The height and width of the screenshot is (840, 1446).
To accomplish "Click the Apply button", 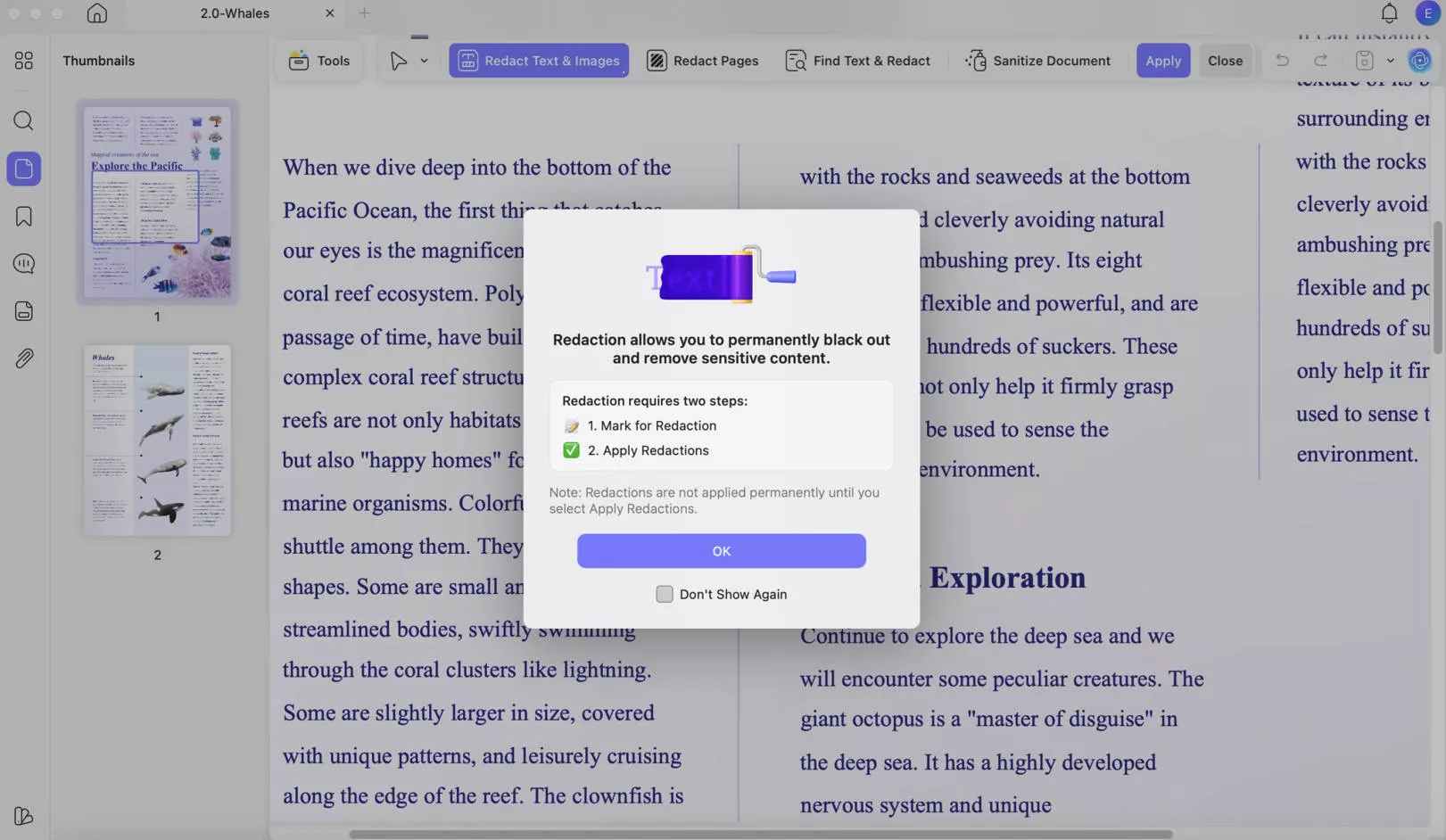I will [1162, 61].
